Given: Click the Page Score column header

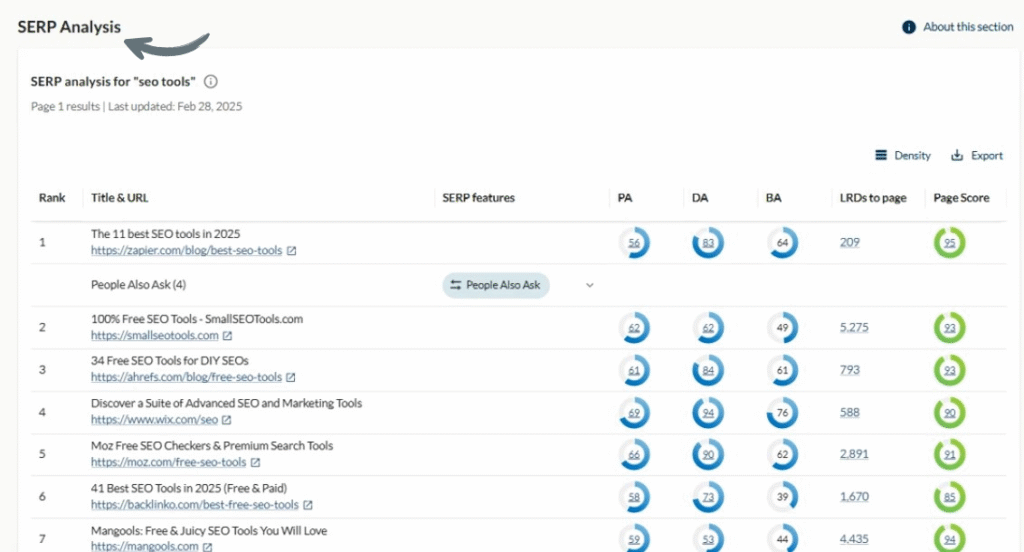Looking at the screenshot, I should coord(961,198).
